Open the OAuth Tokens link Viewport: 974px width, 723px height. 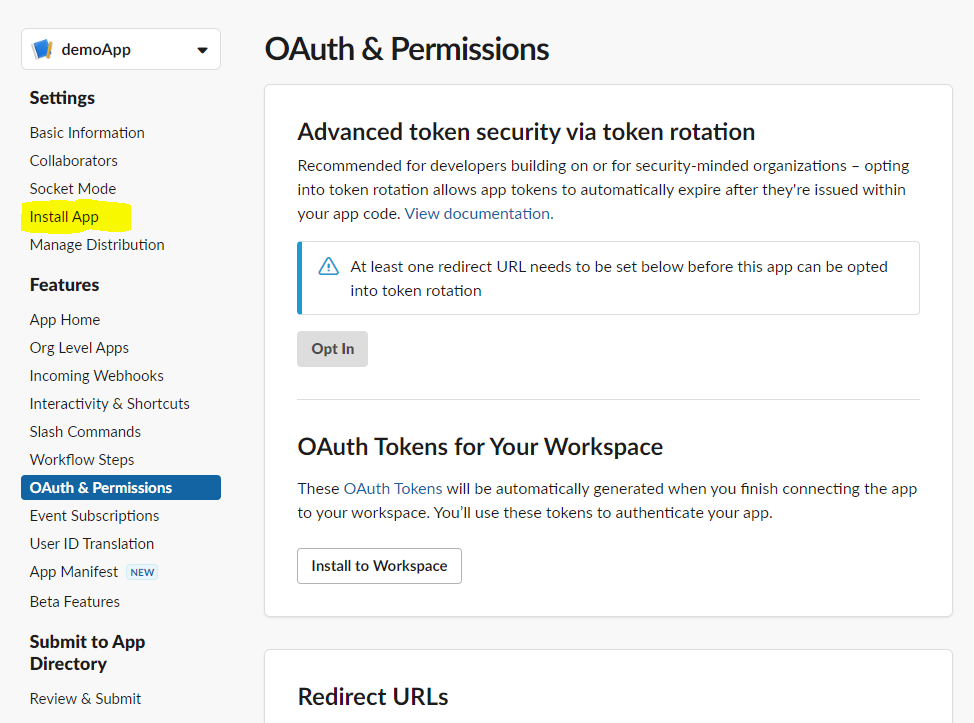pyautogui.click(x=393, y=489)
